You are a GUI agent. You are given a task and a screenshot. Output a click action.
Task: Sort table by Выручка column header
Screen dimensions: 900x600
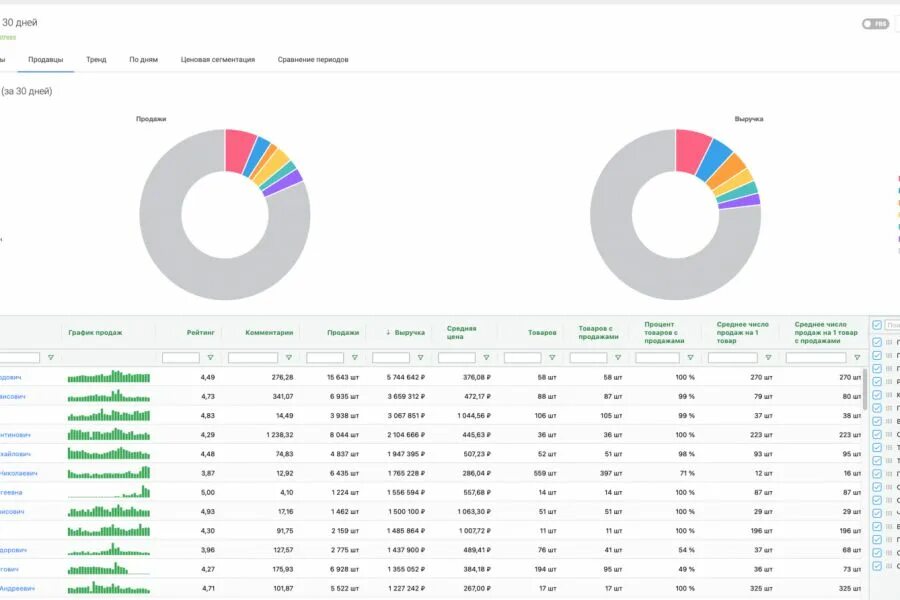point(410,332)
